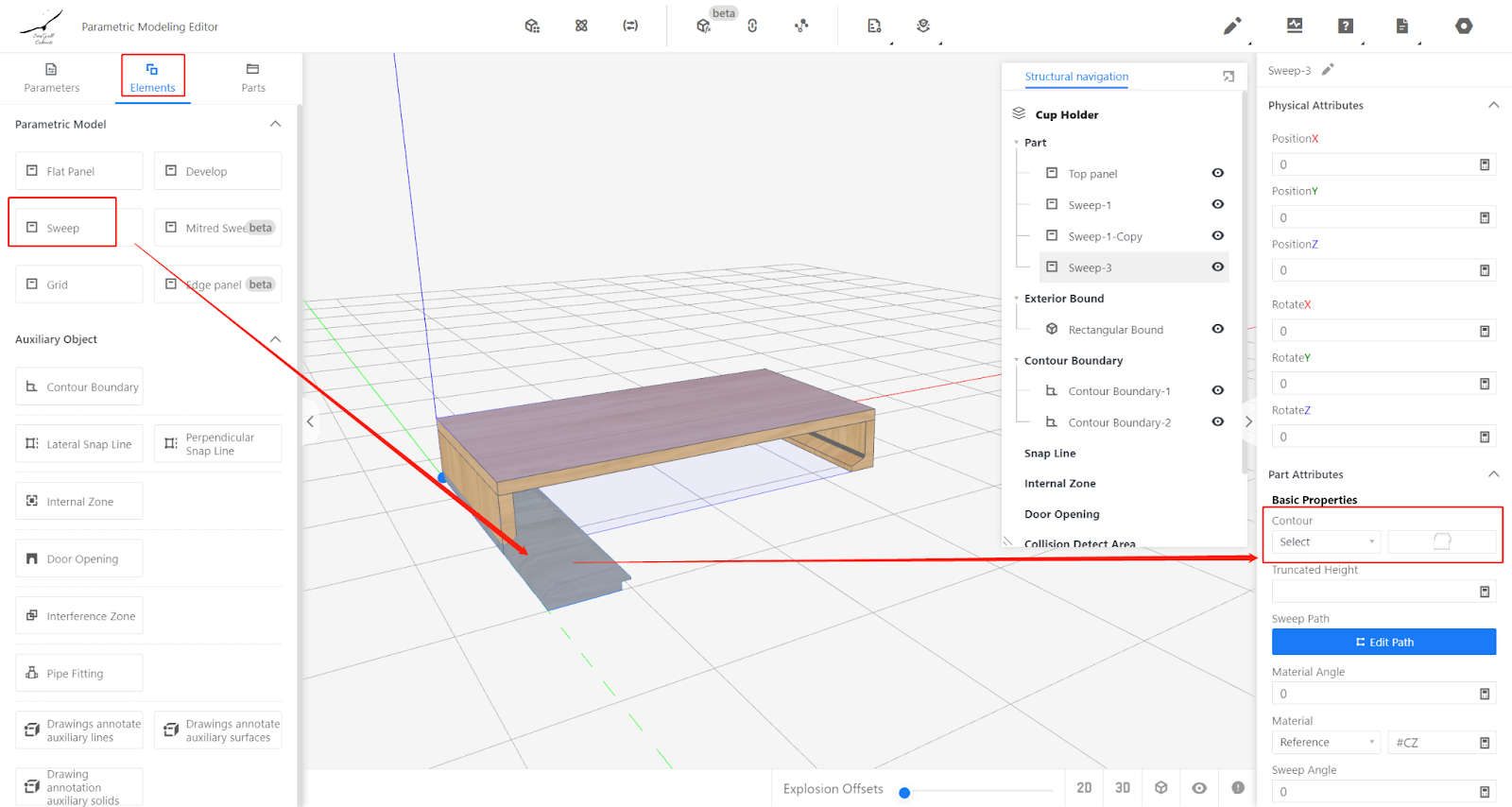Toggle visibility of Sweep-1-Copy
The image size is (1512, 807).
pyautogui.click(x=1218, y=236)
